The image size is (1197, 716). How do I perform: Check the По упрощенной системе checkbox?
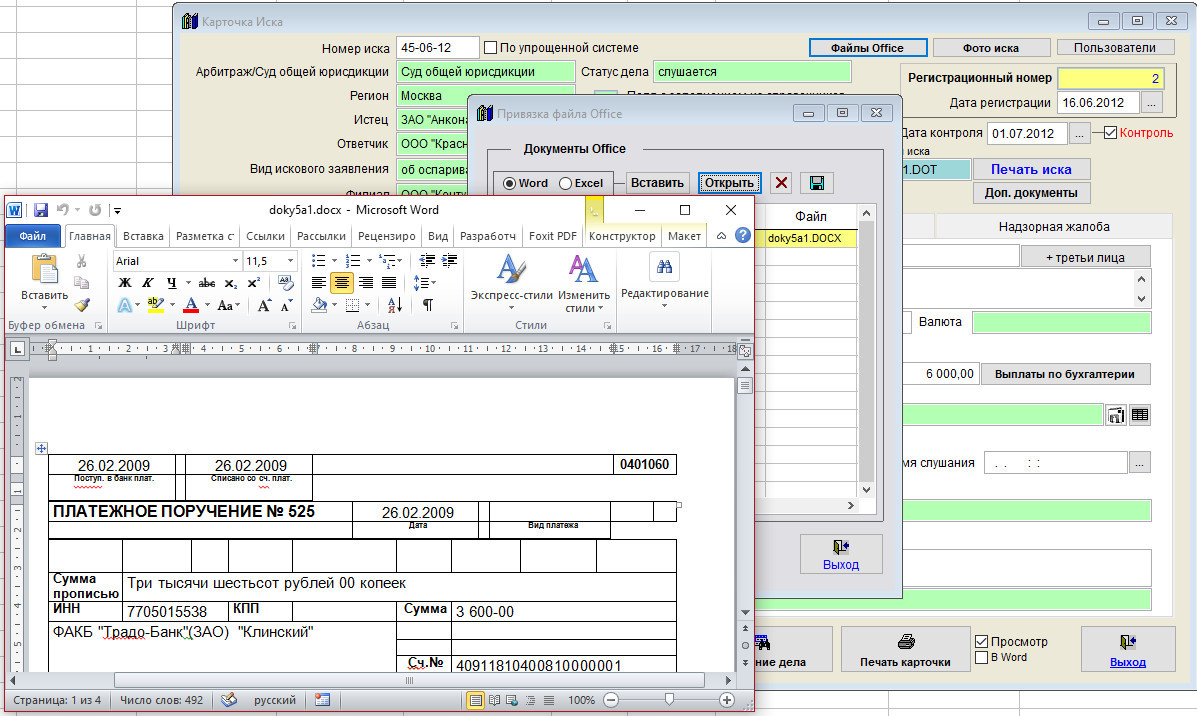[x=491, y=47]
